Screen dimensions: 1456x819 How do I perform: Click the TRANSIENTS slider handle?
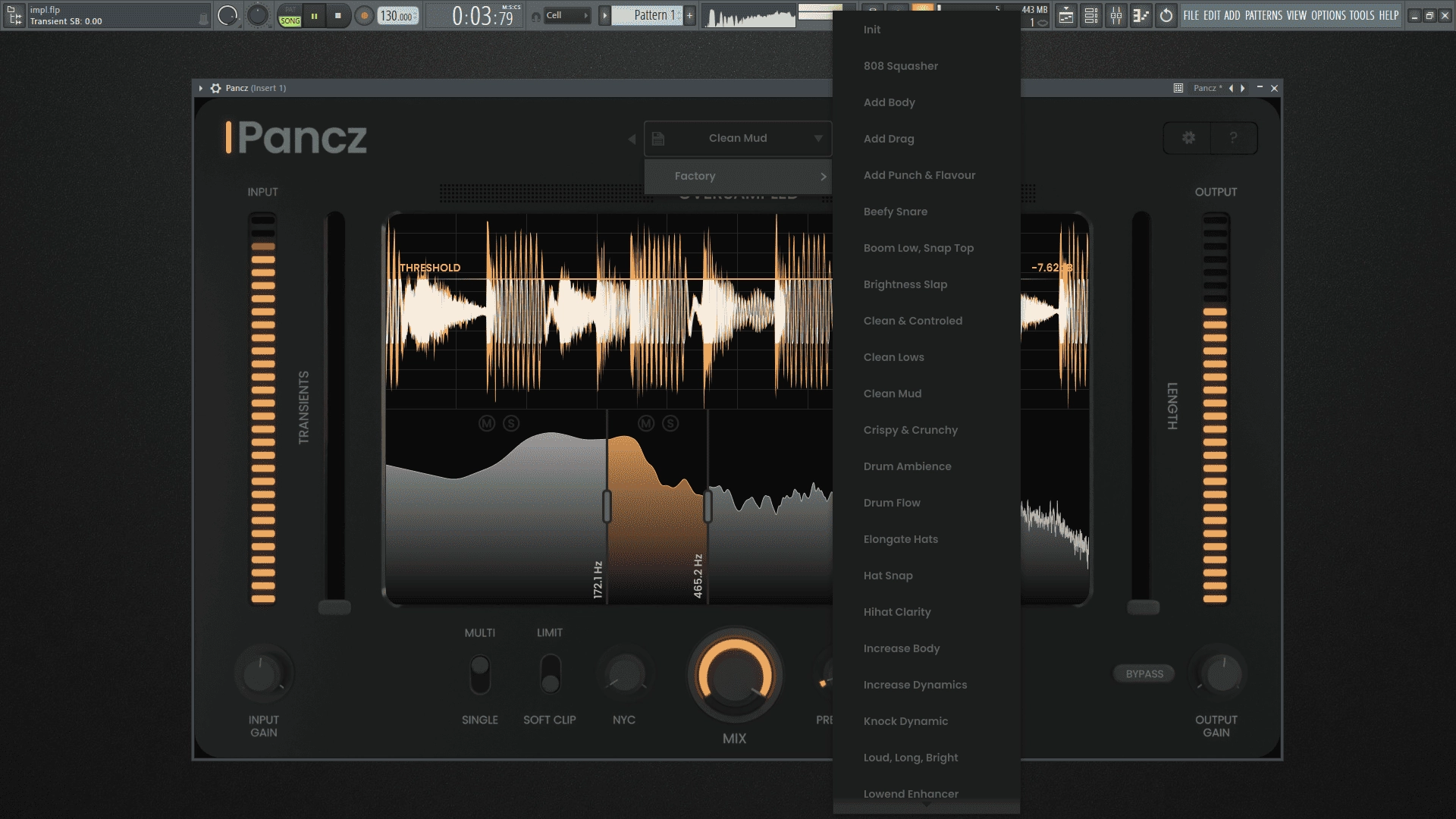pyautogui.click(x=334, y=607)
